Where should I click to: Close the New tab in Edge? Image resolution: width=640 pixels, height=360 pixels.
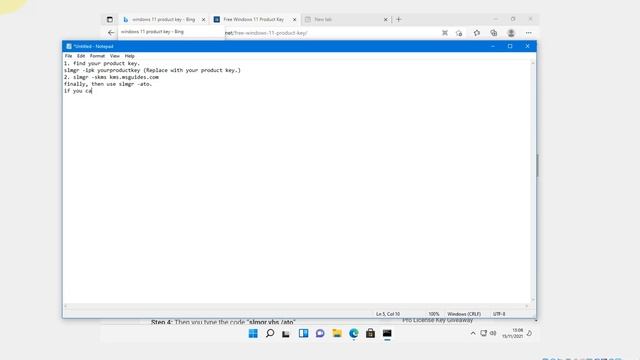[385, 20]
